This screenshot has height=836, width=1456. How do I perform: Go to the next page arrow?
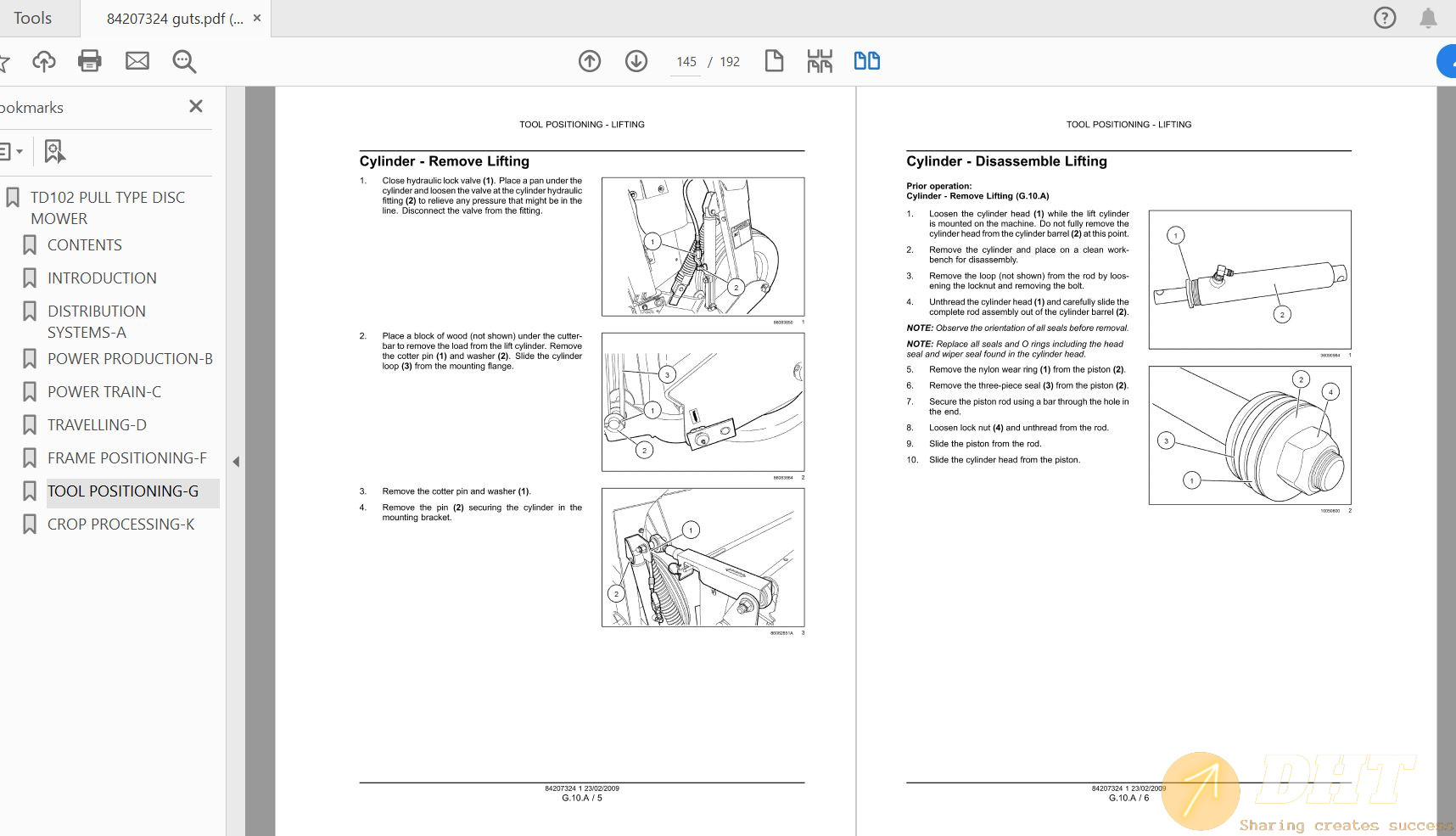pos(636,61)
